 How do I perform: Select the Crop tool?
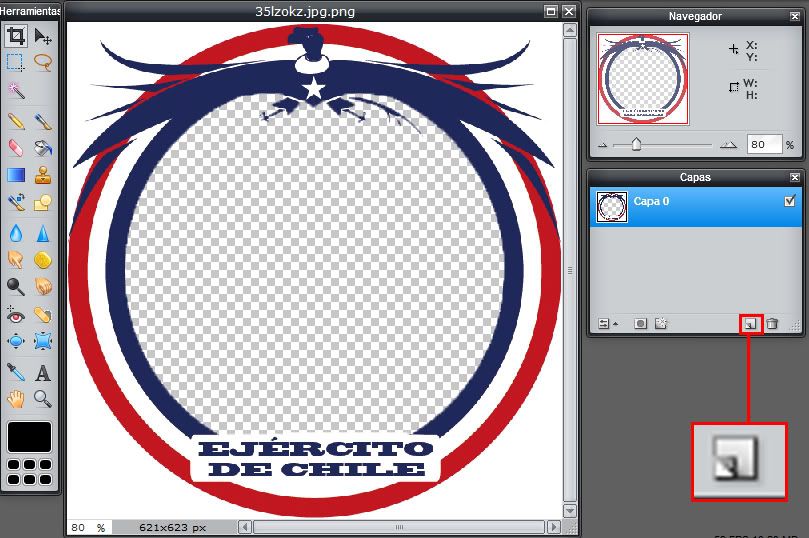16,36
